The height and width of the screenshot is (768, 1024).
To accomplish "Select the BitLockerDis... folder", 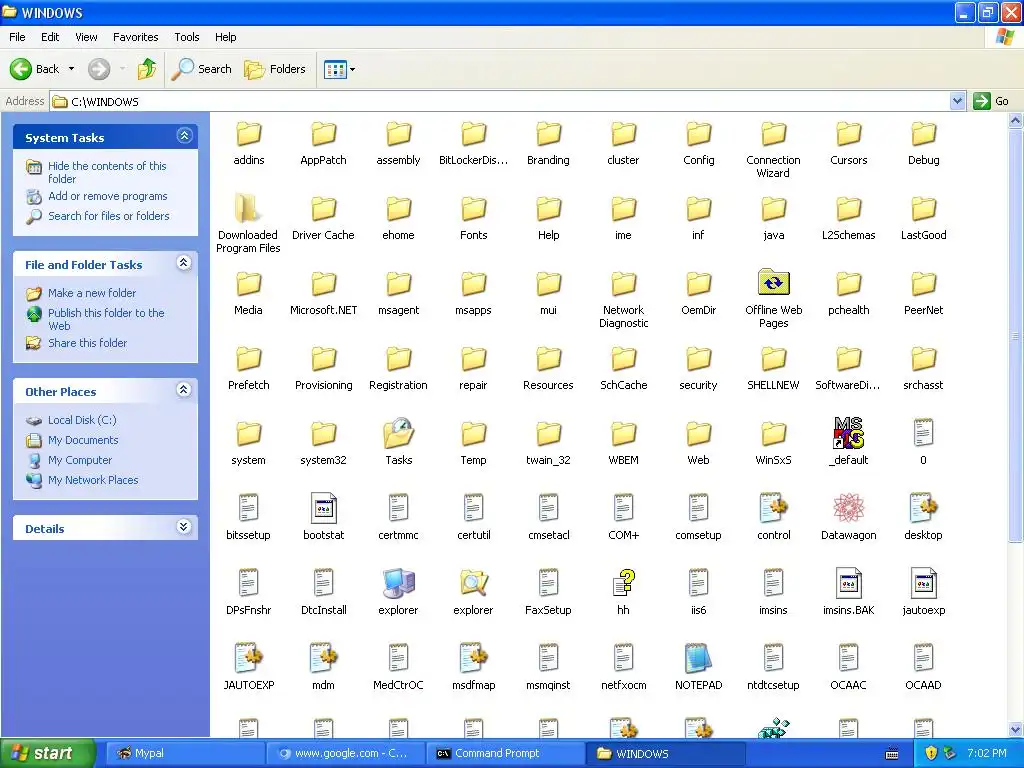I will [x=473, y=134].
